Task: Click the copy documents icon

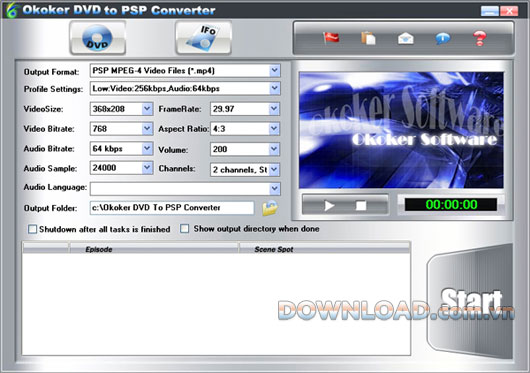Action: tap(368, 38)
